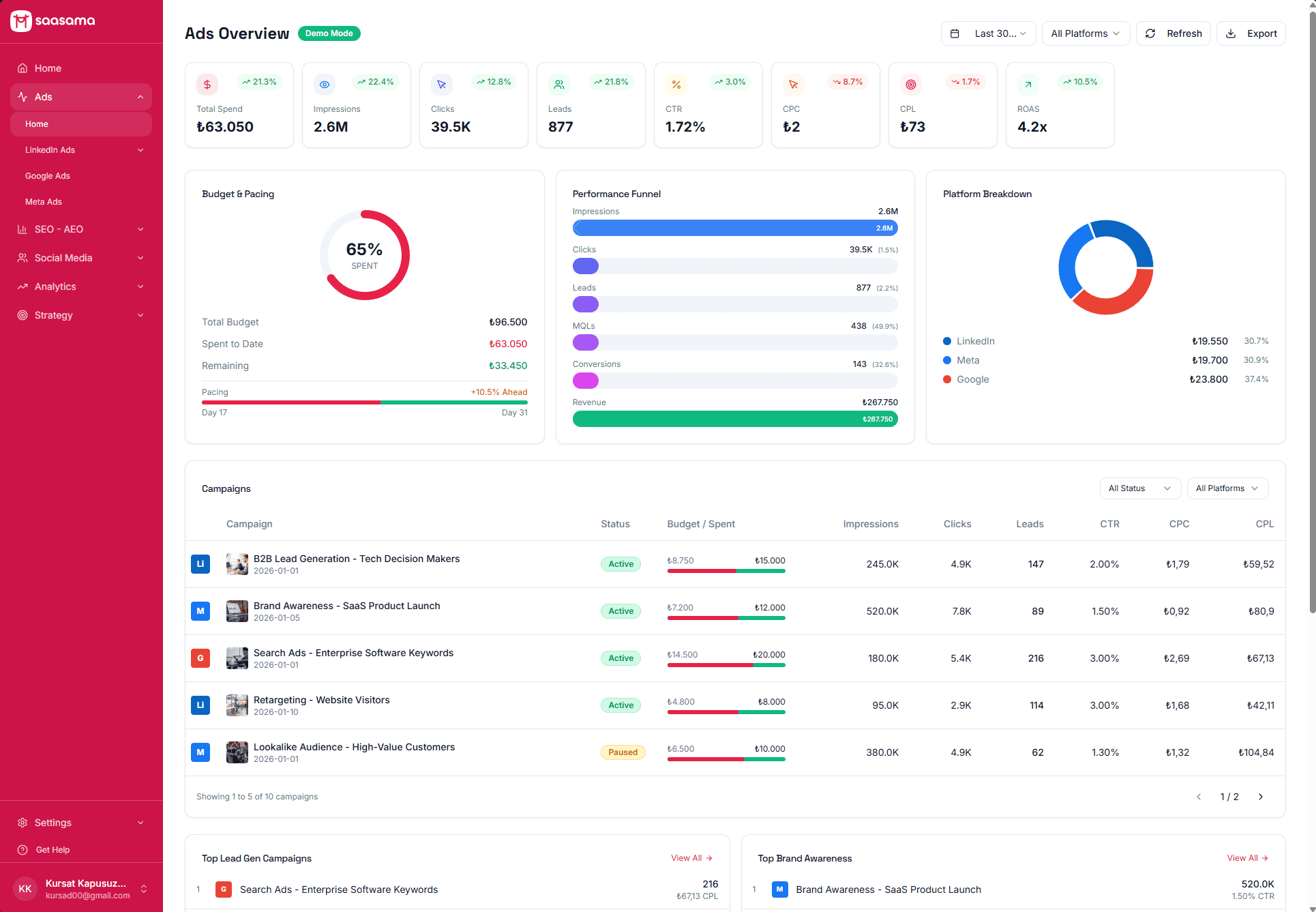Click the Refresh button
The height and width of the screenshot is (912, 1316).
pos(1173,33)
